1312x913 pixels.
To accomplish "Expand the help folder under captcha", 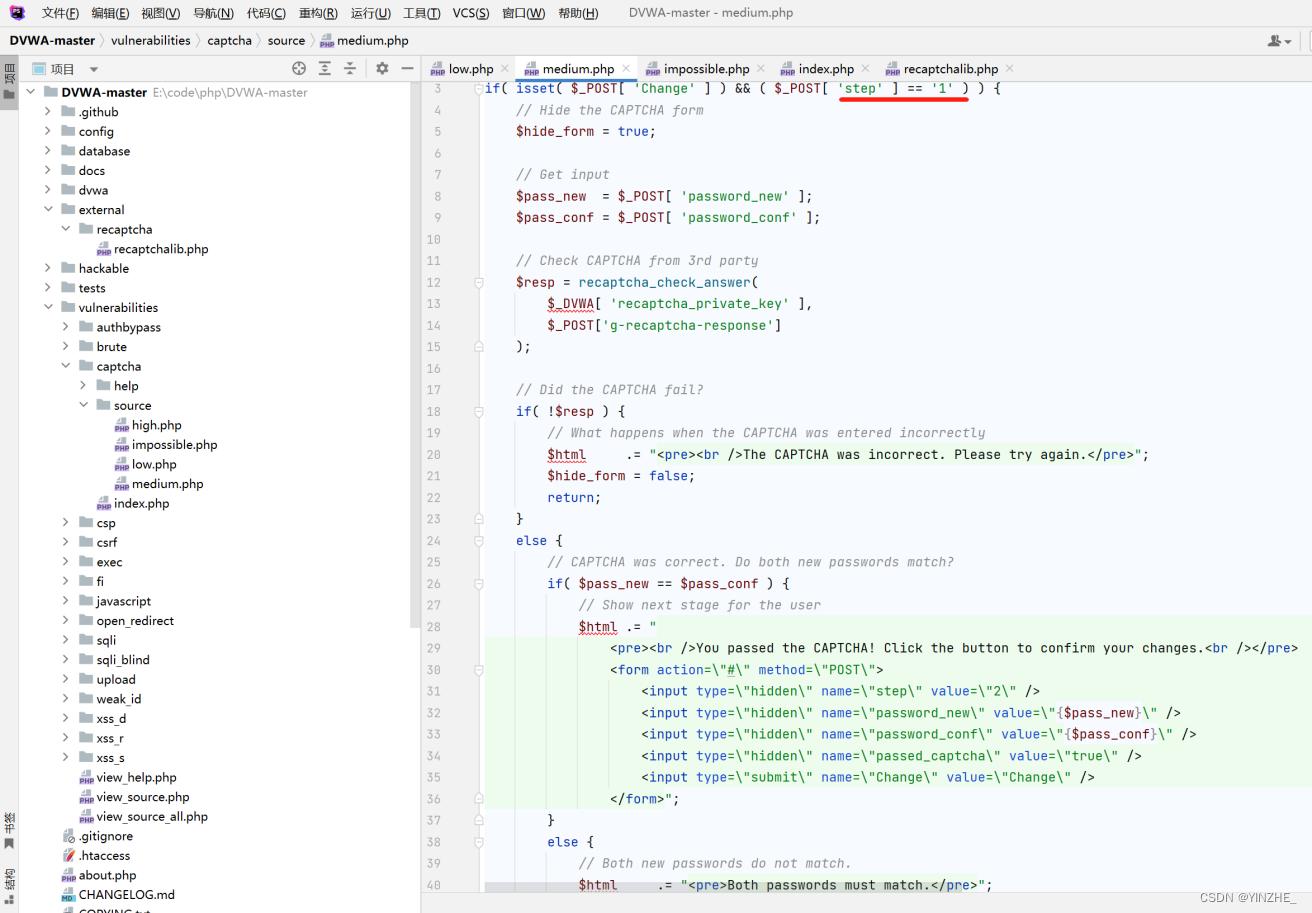I will point(84,386).
